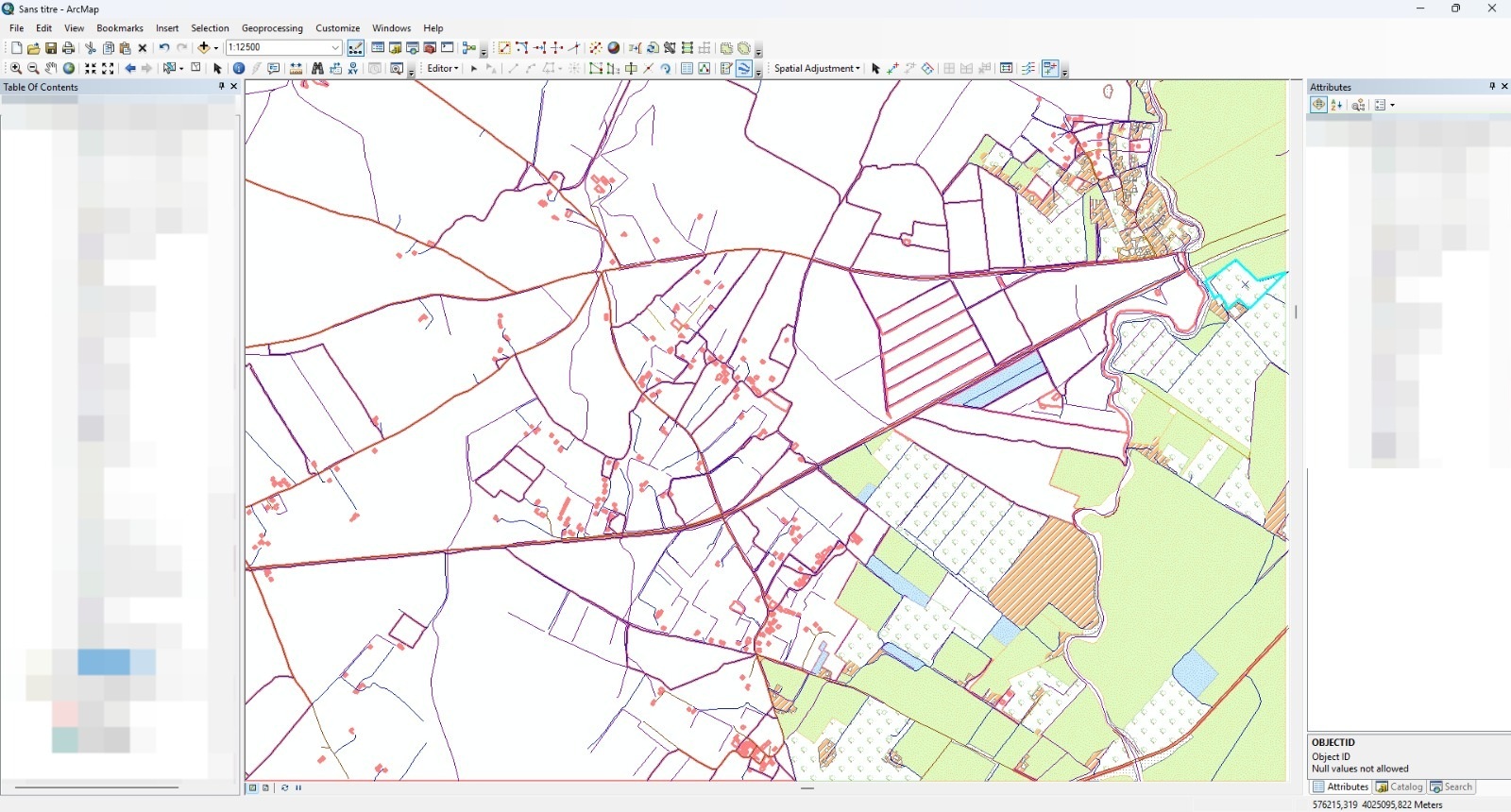Open the Search tab
The width and height of the screenshot is (1511, 812).
pyautogui.click(x=1452, y=787)
